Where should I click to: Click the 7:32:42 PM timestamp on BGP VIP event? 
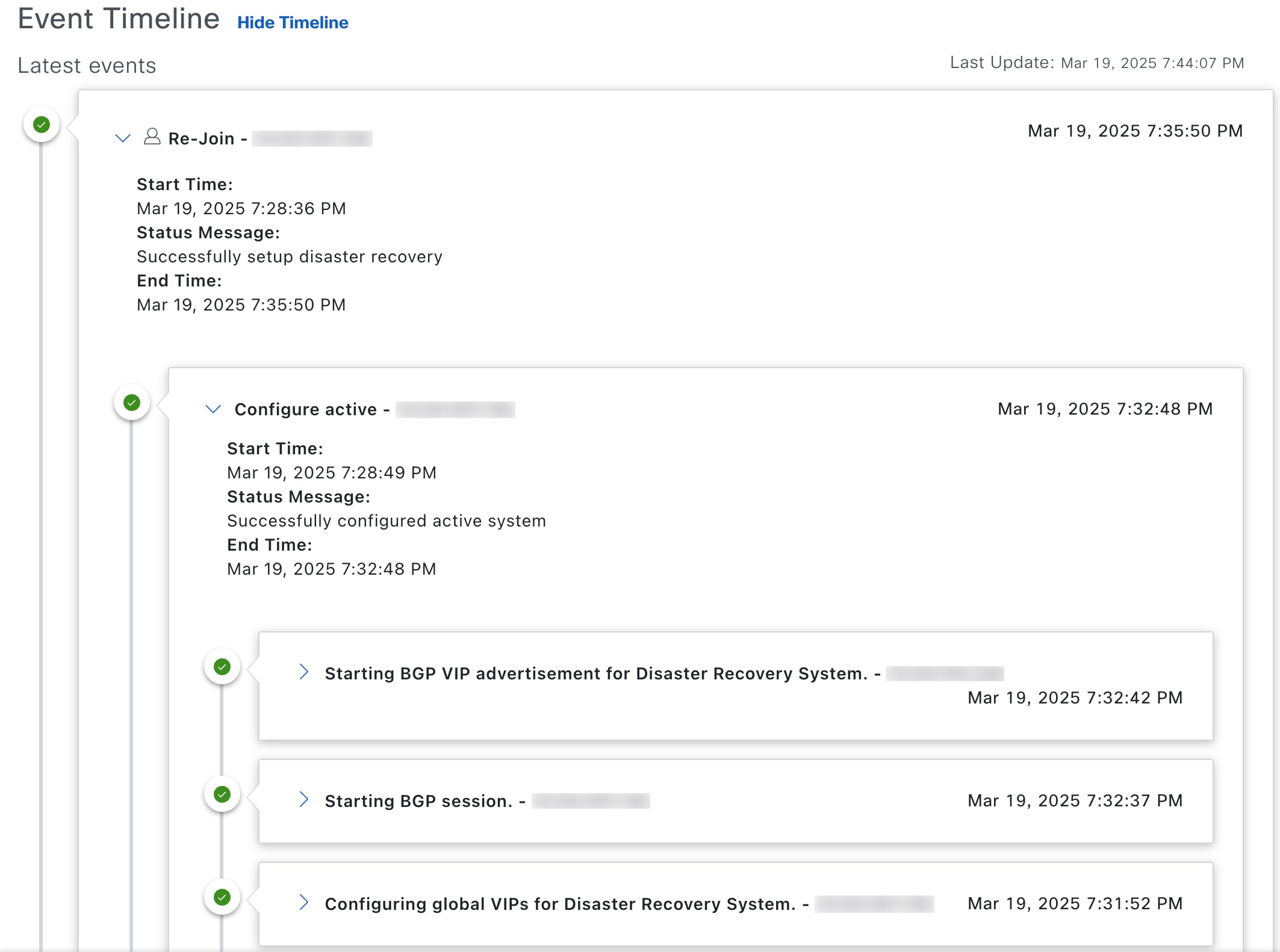(1075, 698)
